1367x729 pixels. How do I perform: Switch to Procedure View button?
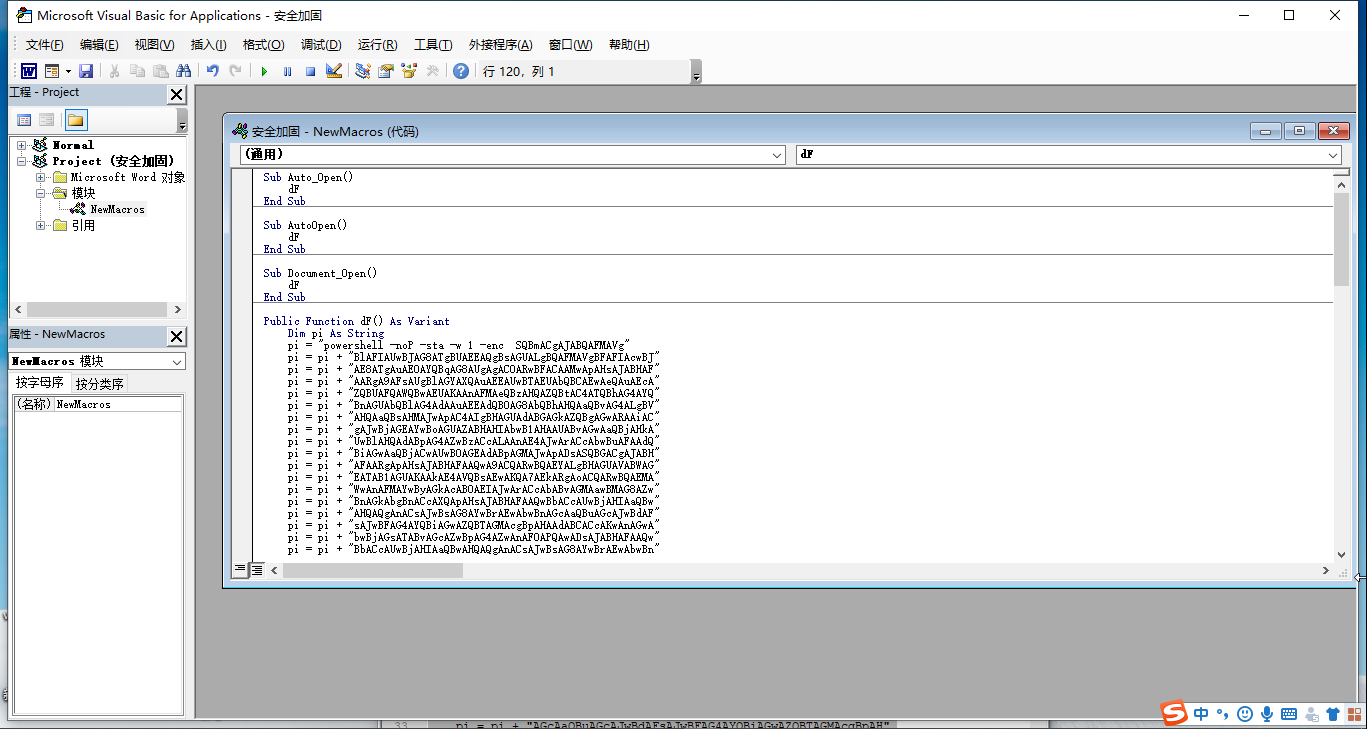(x=240, y=569)
